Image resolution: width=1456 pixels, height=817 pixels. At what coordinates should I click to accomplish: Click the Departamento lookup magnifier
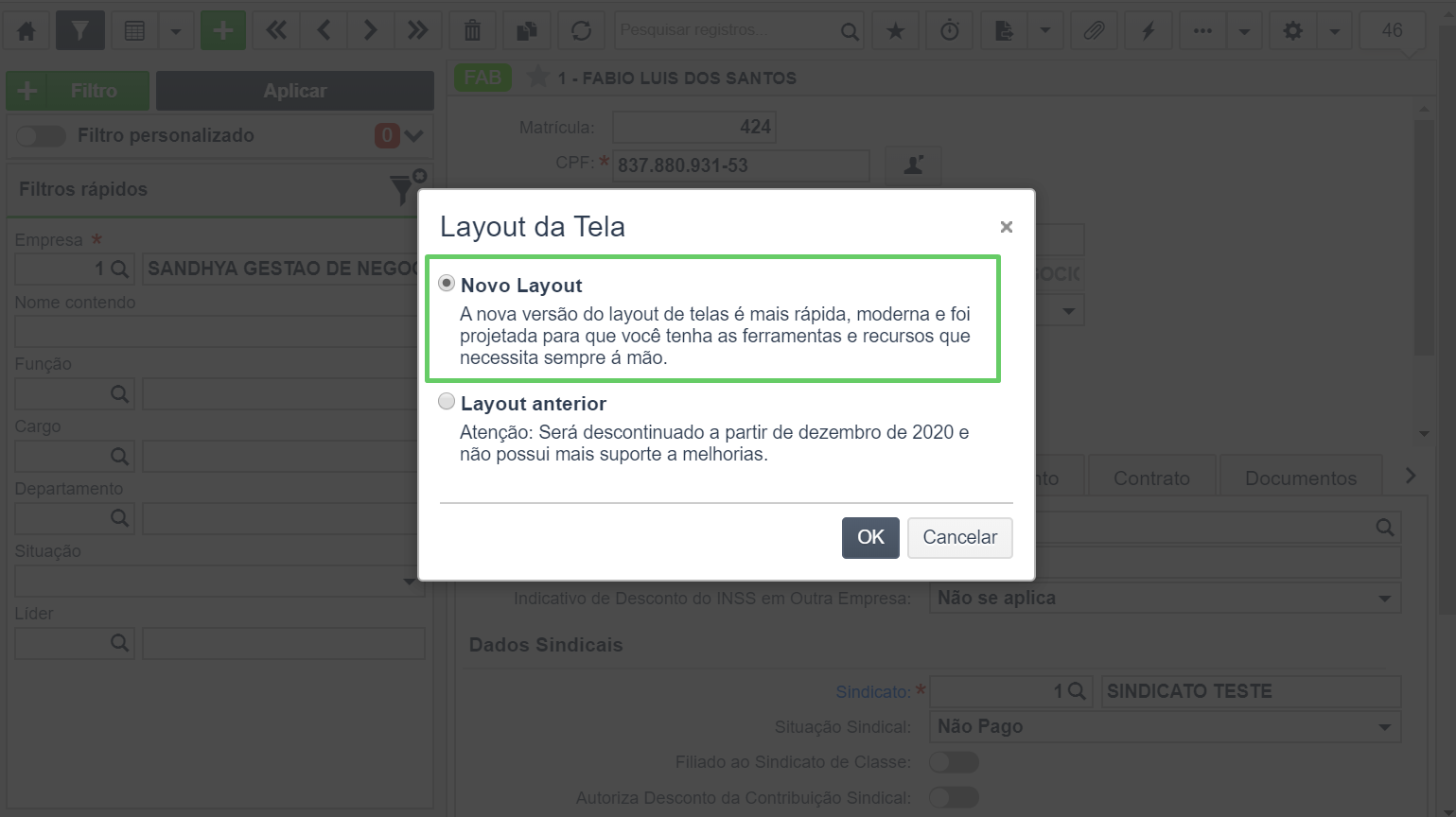pyautogui.click(x=119, y=518)
